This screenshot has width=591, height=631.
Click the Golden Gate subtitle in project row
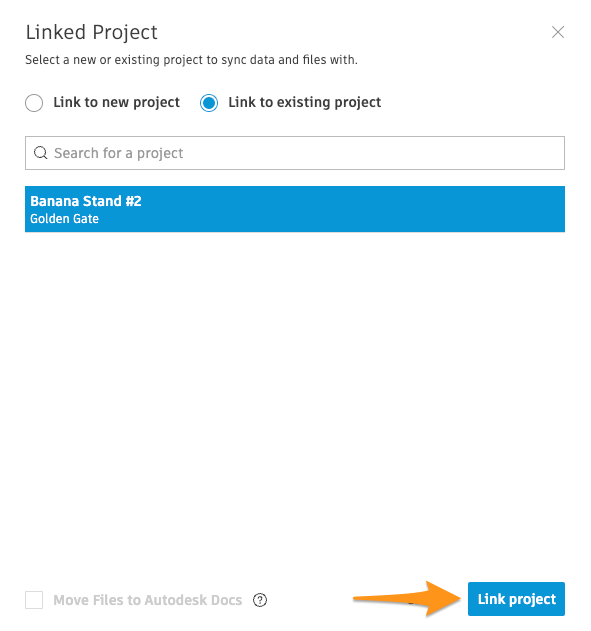pos(64,219)
